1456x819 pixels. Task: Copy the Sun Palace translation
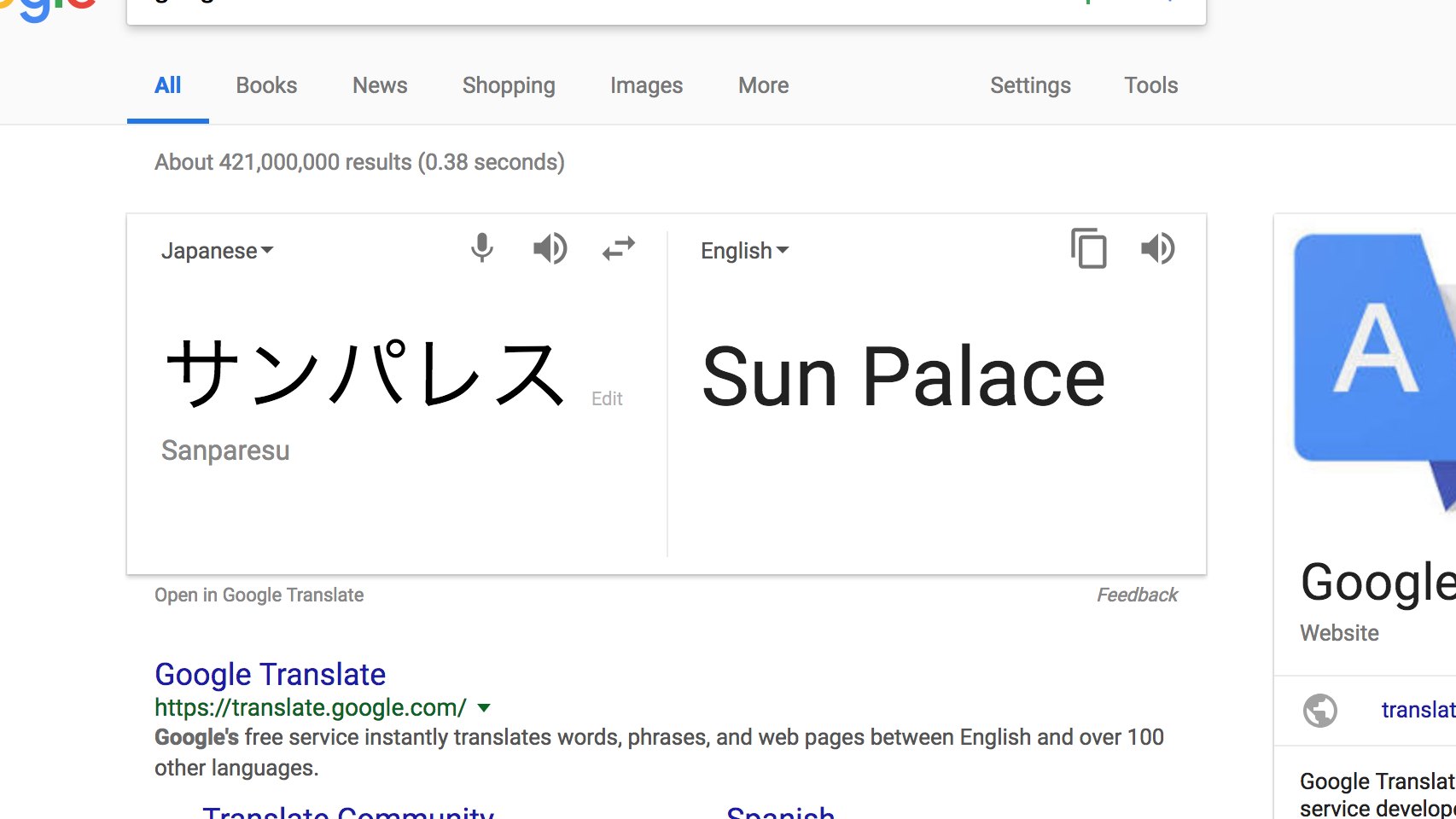[x=1089, y=248]
